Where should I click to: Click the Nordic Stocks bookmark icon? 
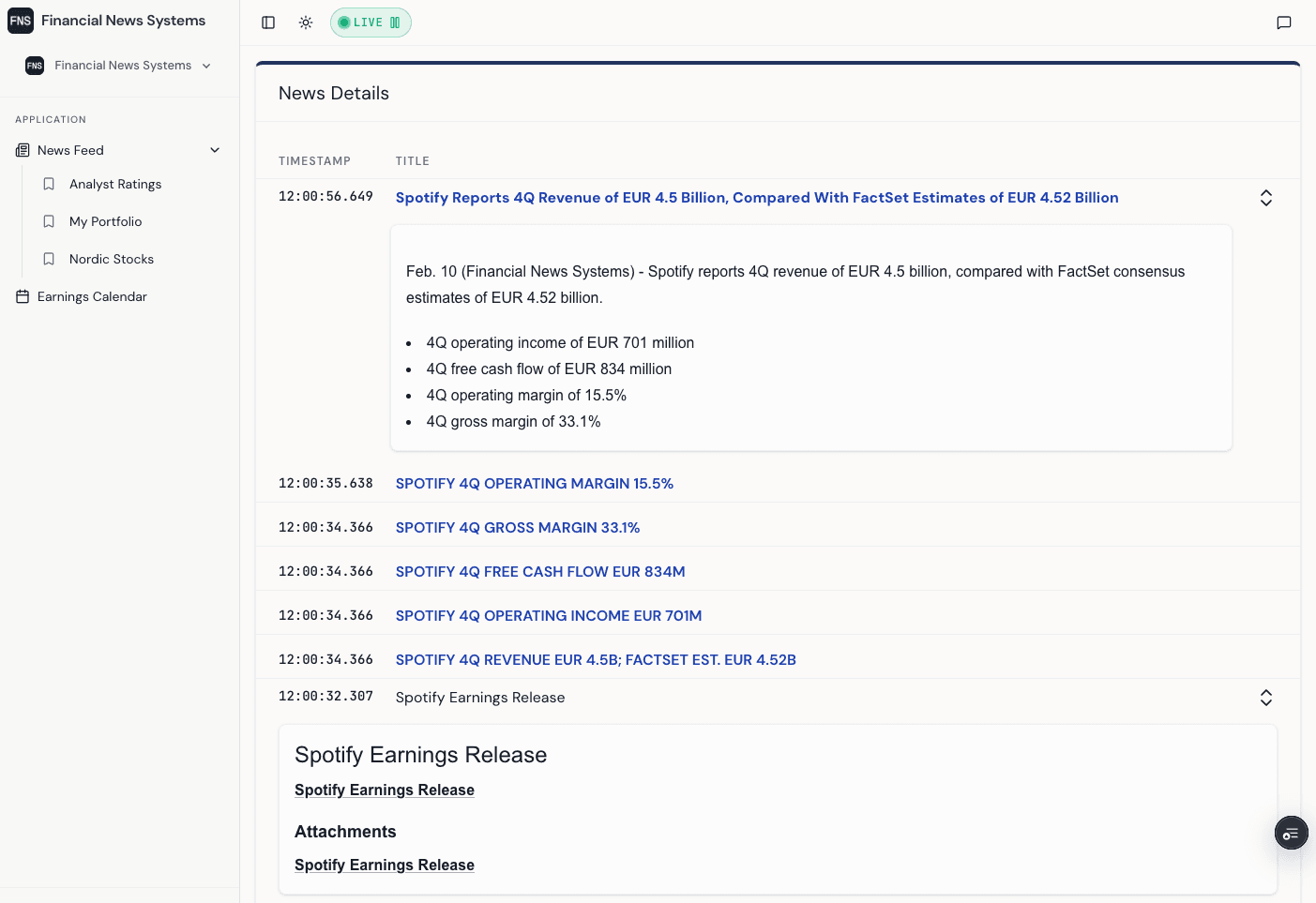tap(49, 259)
